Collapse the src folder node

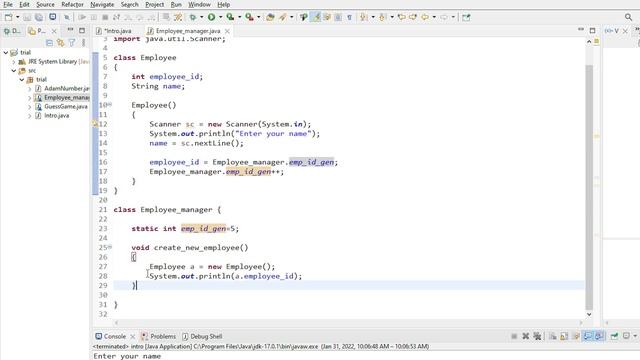click(x=13, y=71)
